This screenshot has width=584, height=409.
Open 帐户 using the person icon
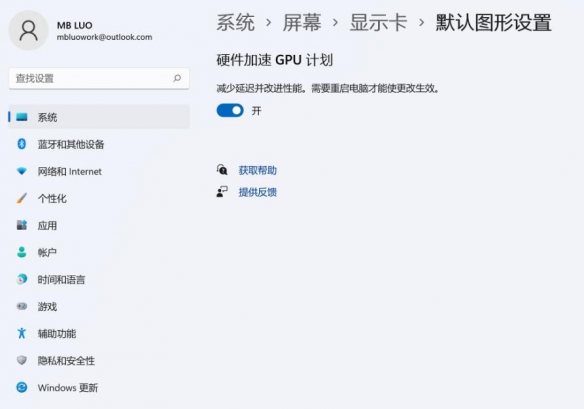(22, 252)
